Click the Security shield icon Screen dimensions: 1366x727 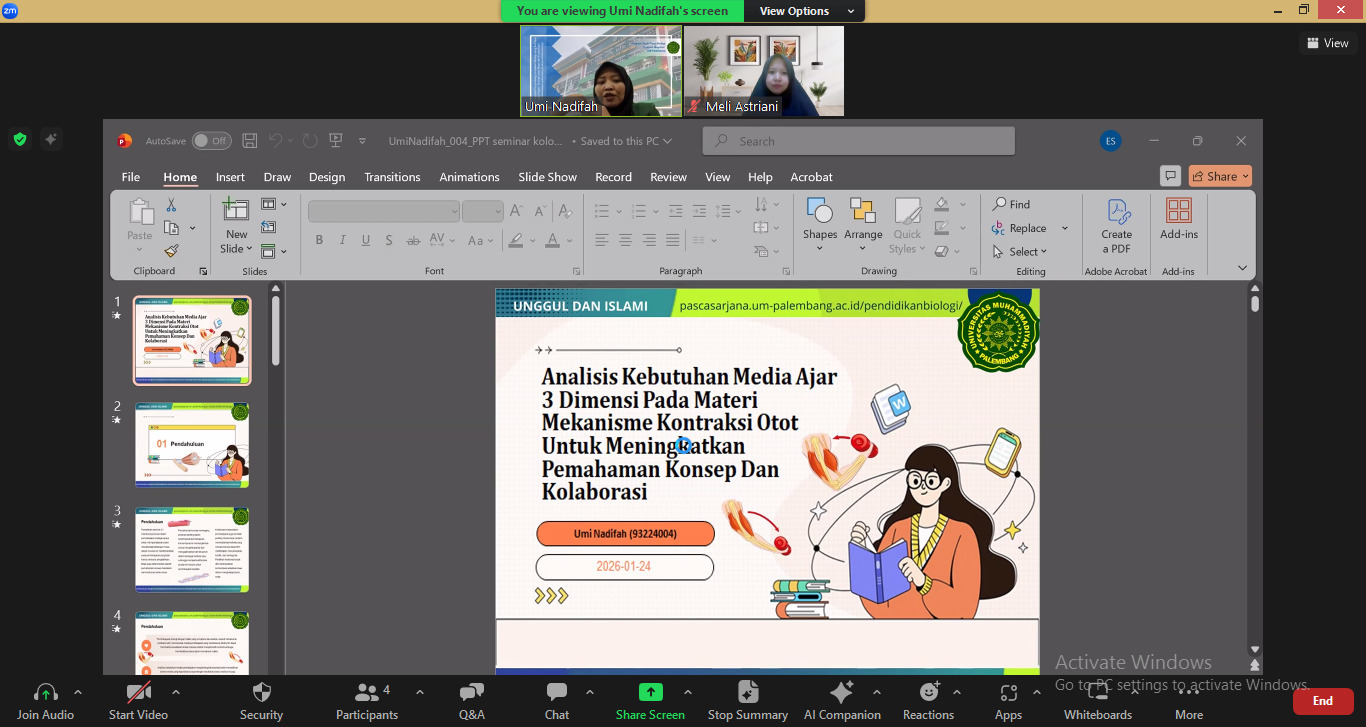pos(262,692)
